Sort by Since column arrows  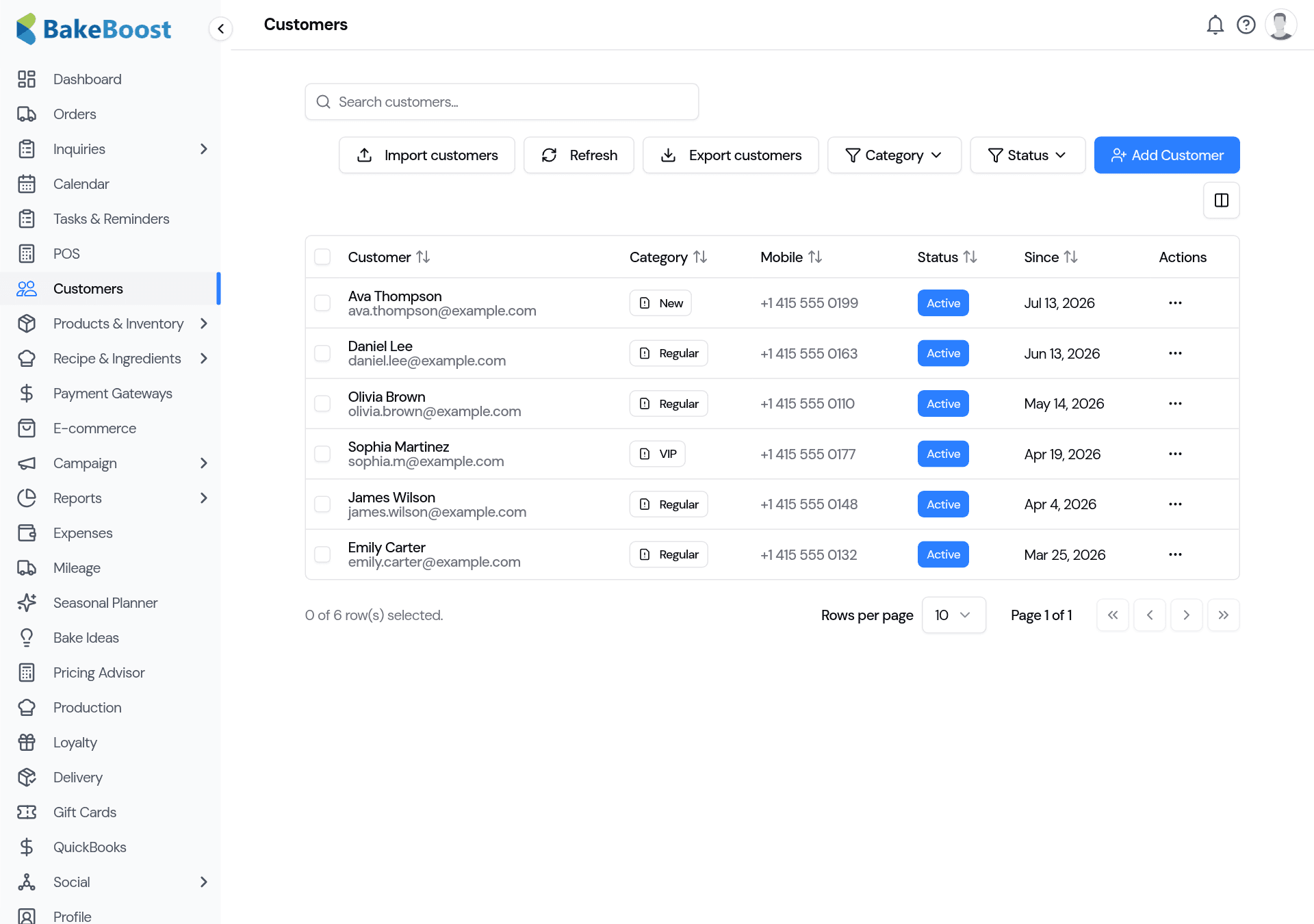pos(1070,257)
